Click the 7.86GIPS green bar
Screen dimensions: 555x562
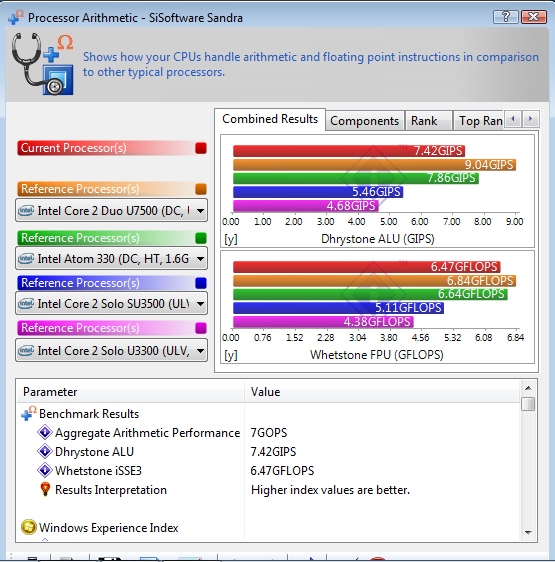[356, 178]
